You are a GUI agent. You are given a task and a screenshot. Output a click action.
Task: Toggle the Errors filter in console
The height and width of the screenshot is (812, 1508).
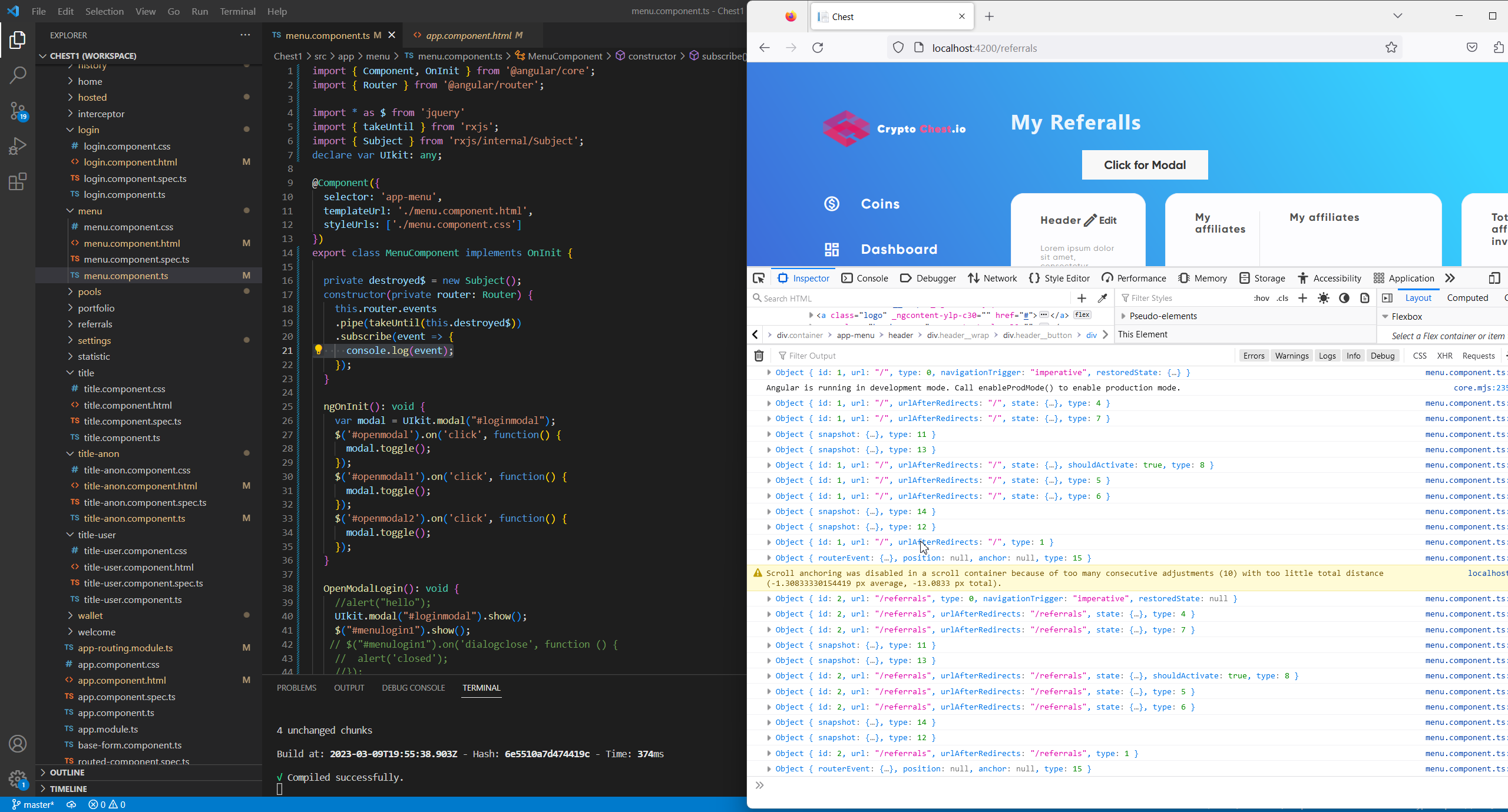(x=1254, y=356)
